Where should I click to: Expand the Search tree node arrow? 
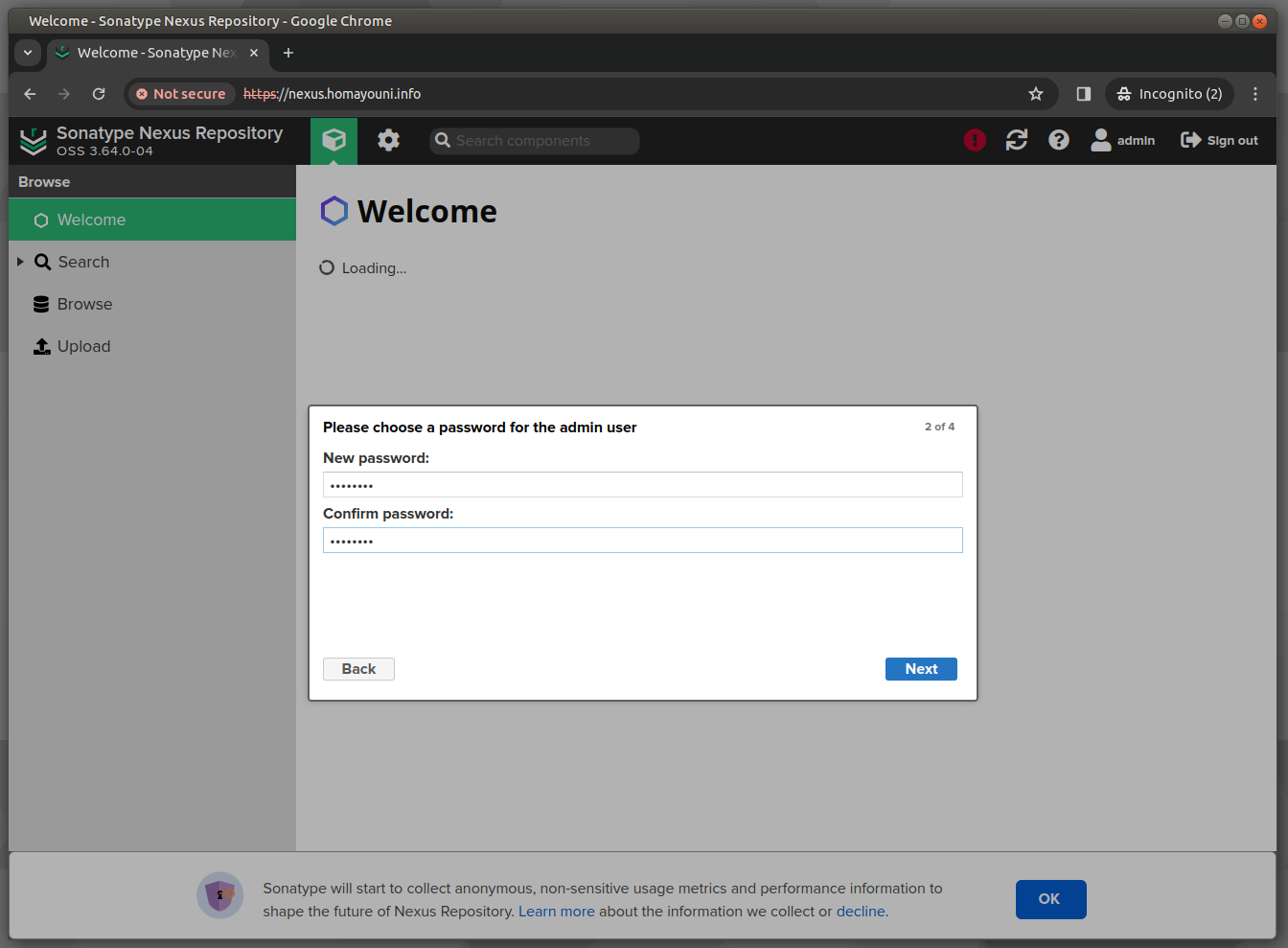click(20, 262)
